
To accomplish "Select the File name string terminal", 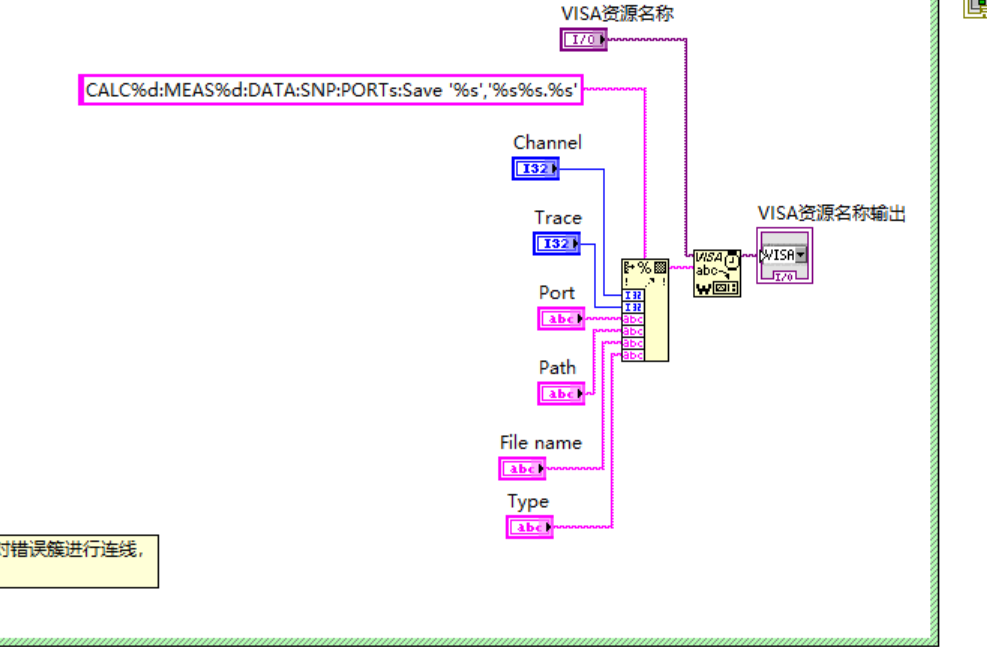I will (x=523, y=468).
